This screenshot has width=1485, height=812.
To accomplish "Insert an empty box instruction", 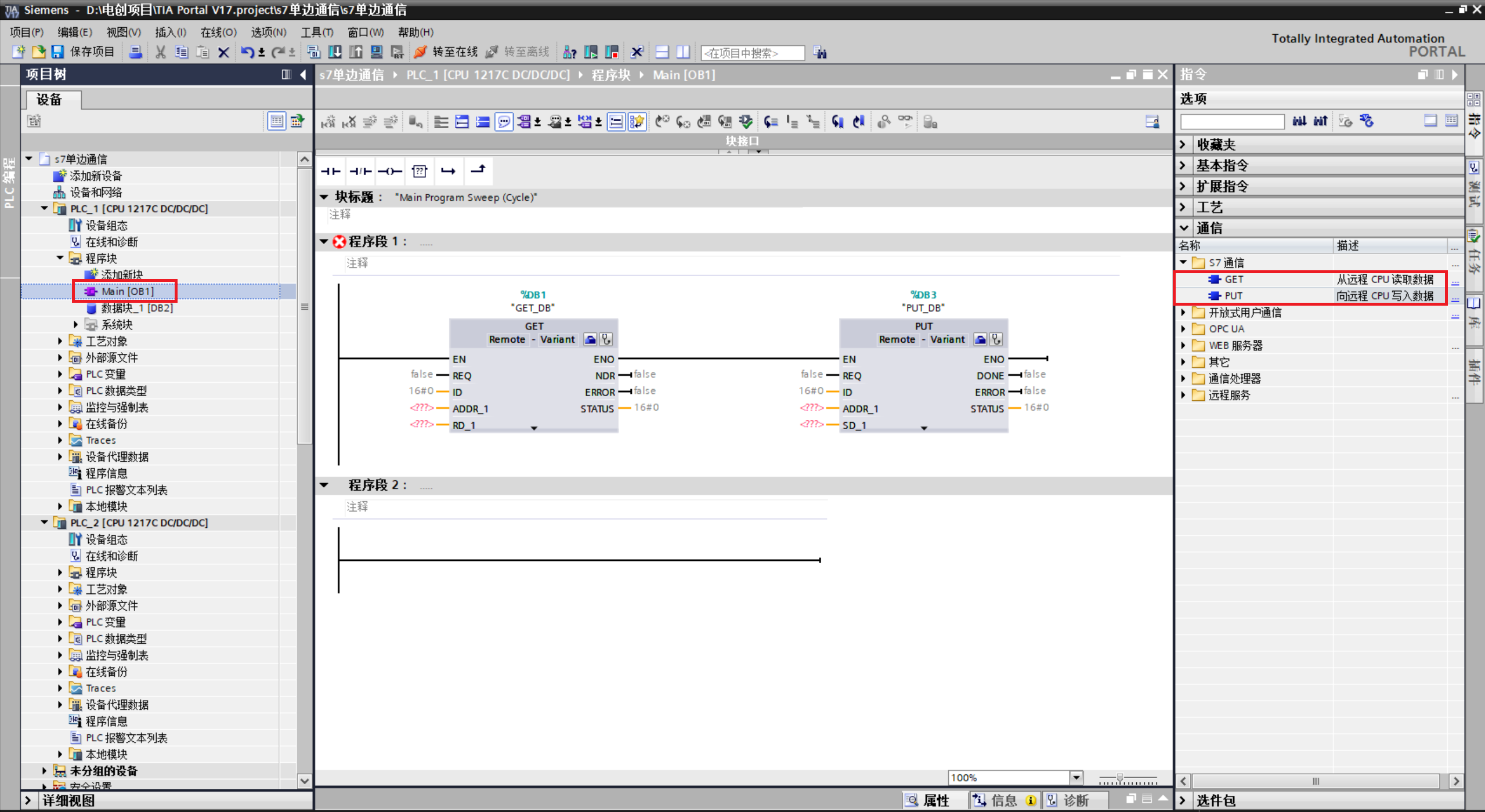I will 420,171.
